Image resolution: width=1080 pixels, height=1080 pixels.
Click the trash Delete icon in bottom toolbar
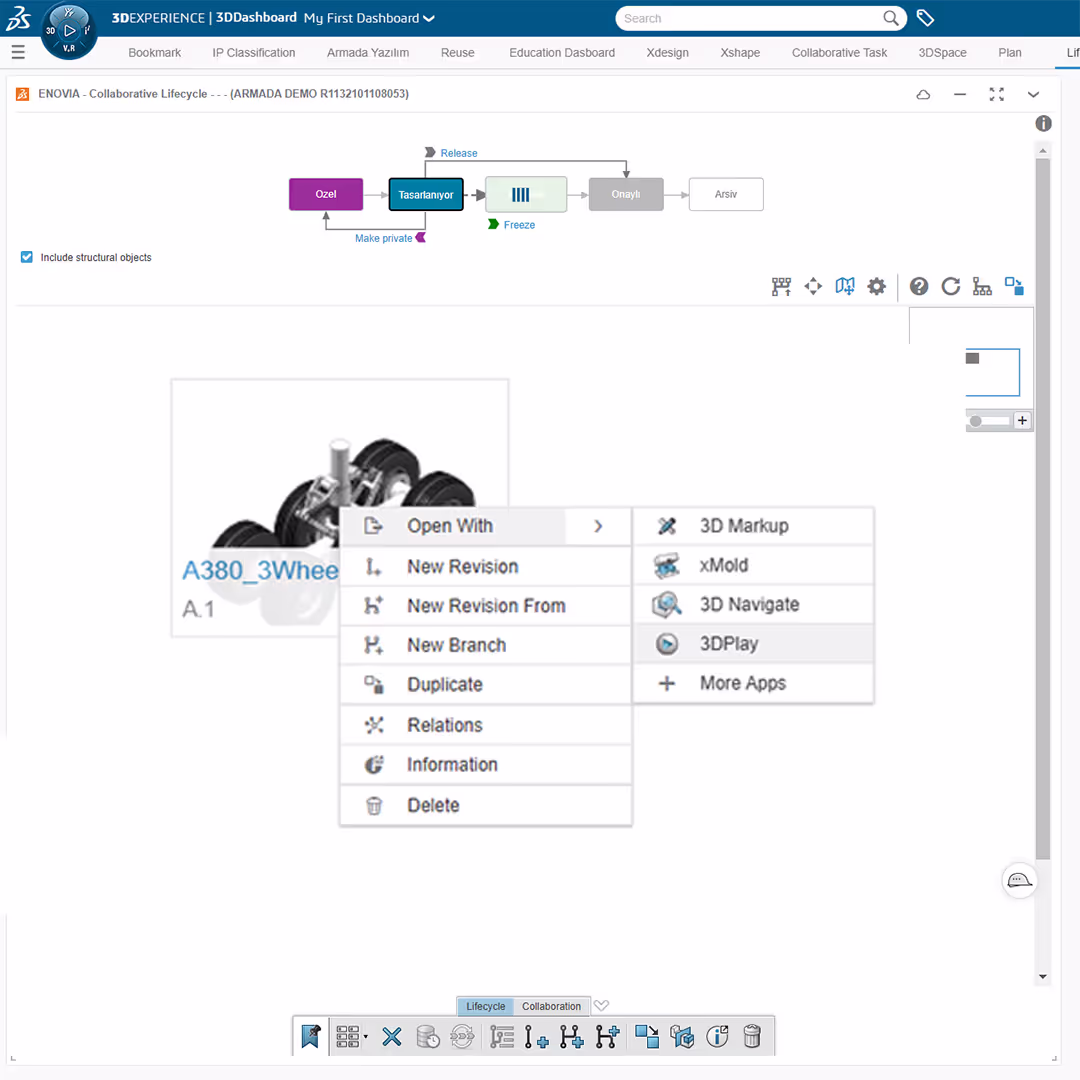(752, 1037)
